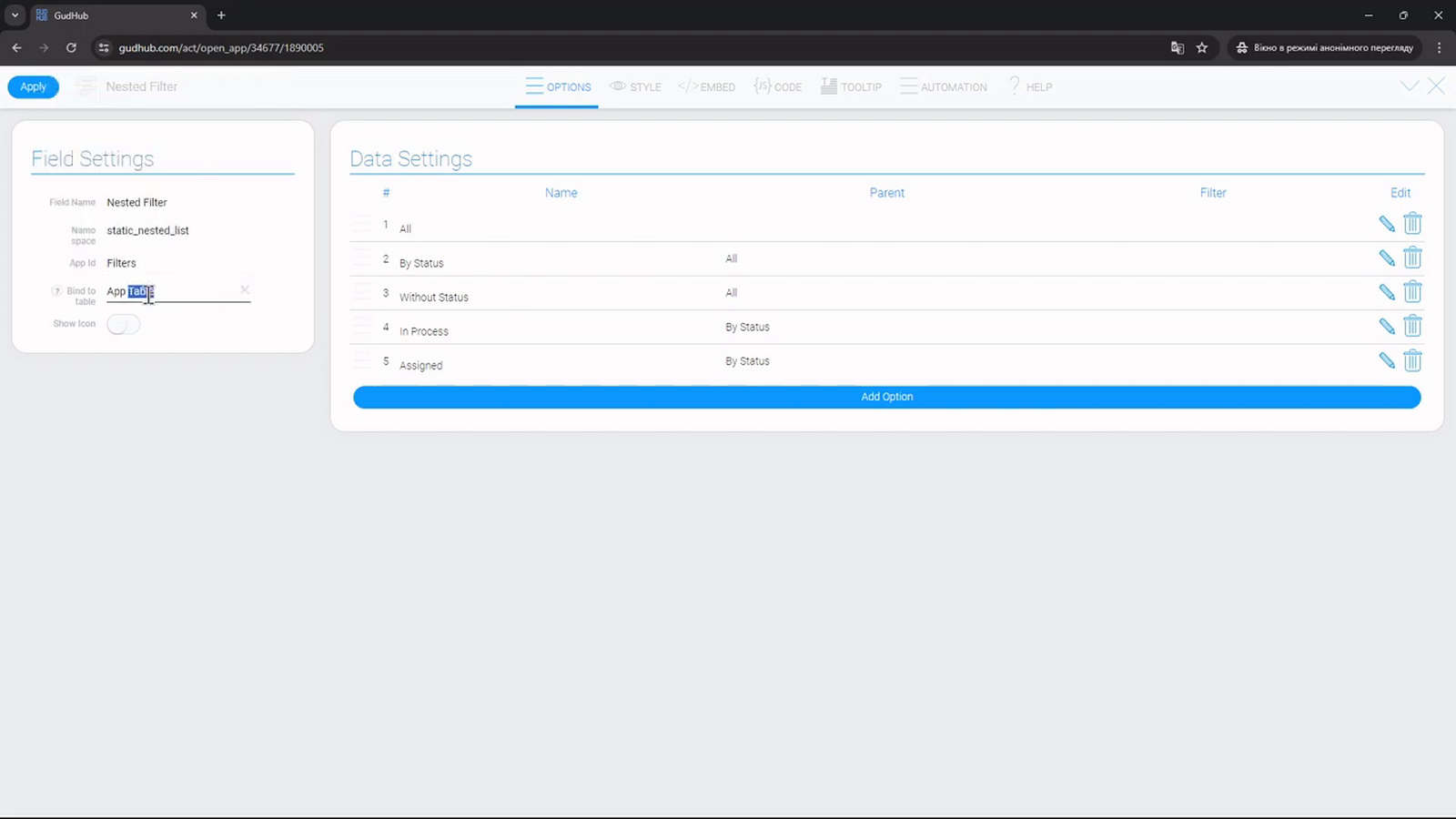Click the Add Option button

coord(887,397)
